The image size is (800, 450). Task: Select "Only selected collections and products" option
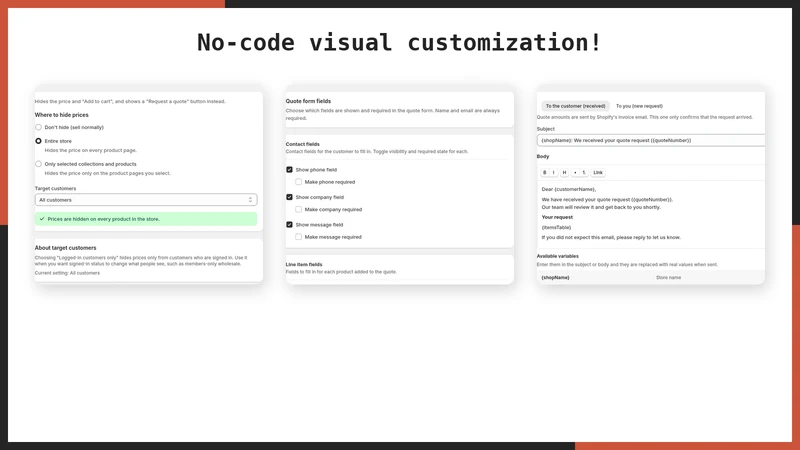pos(38,164)
